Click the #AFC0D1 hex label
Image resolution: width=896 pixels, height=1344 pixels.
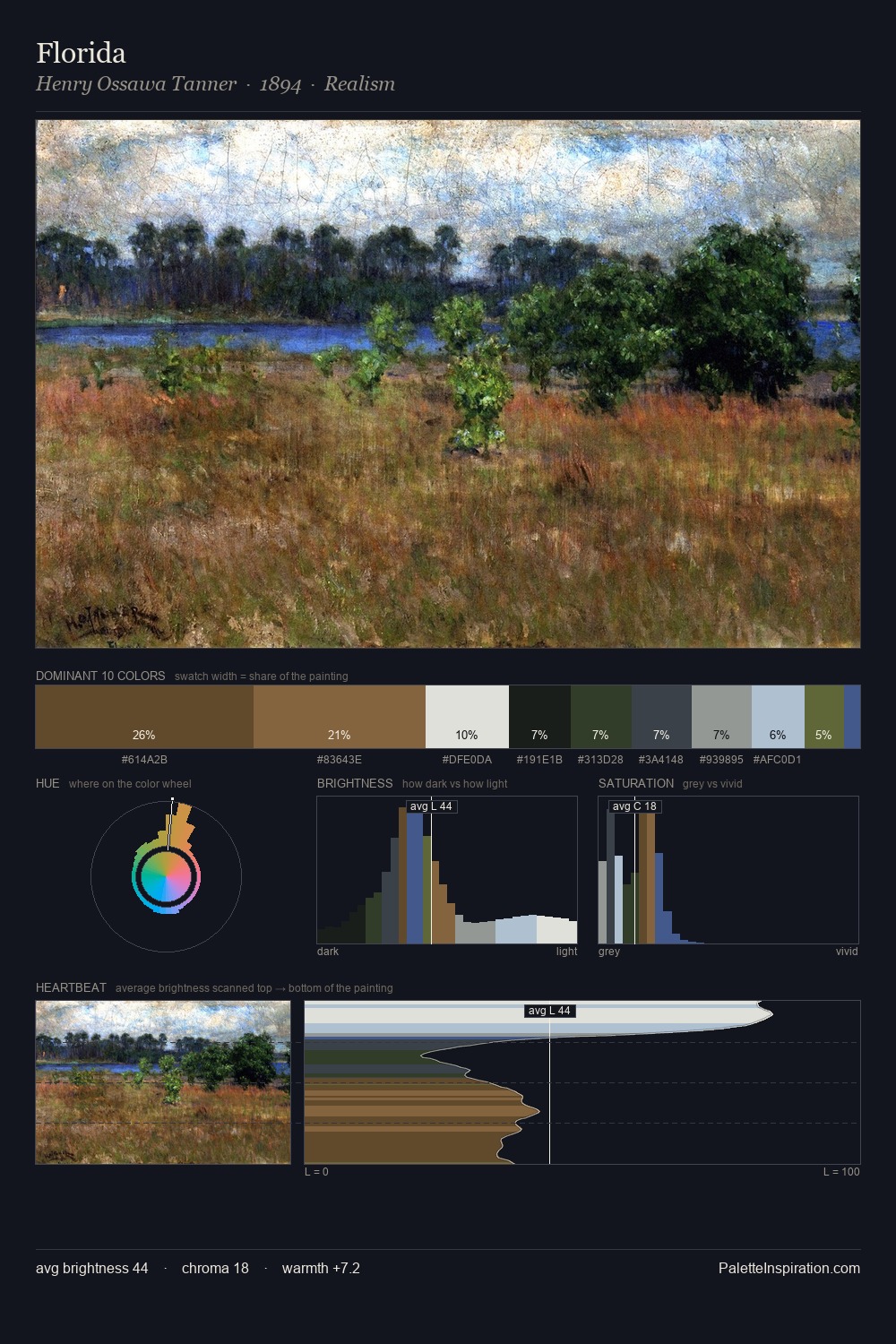coord(777,759)
